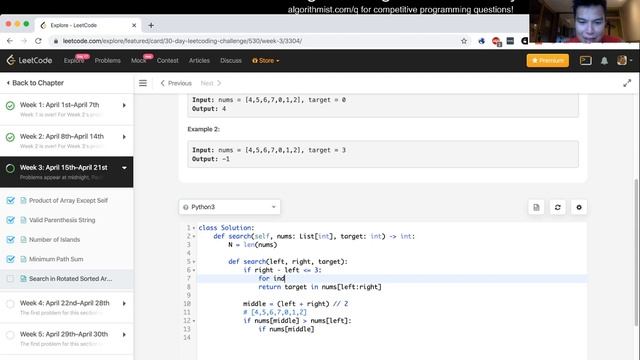This screenshot has height=360, width=640.
Task: Open the Python3 language dropdown
Action: pos(229,207)
